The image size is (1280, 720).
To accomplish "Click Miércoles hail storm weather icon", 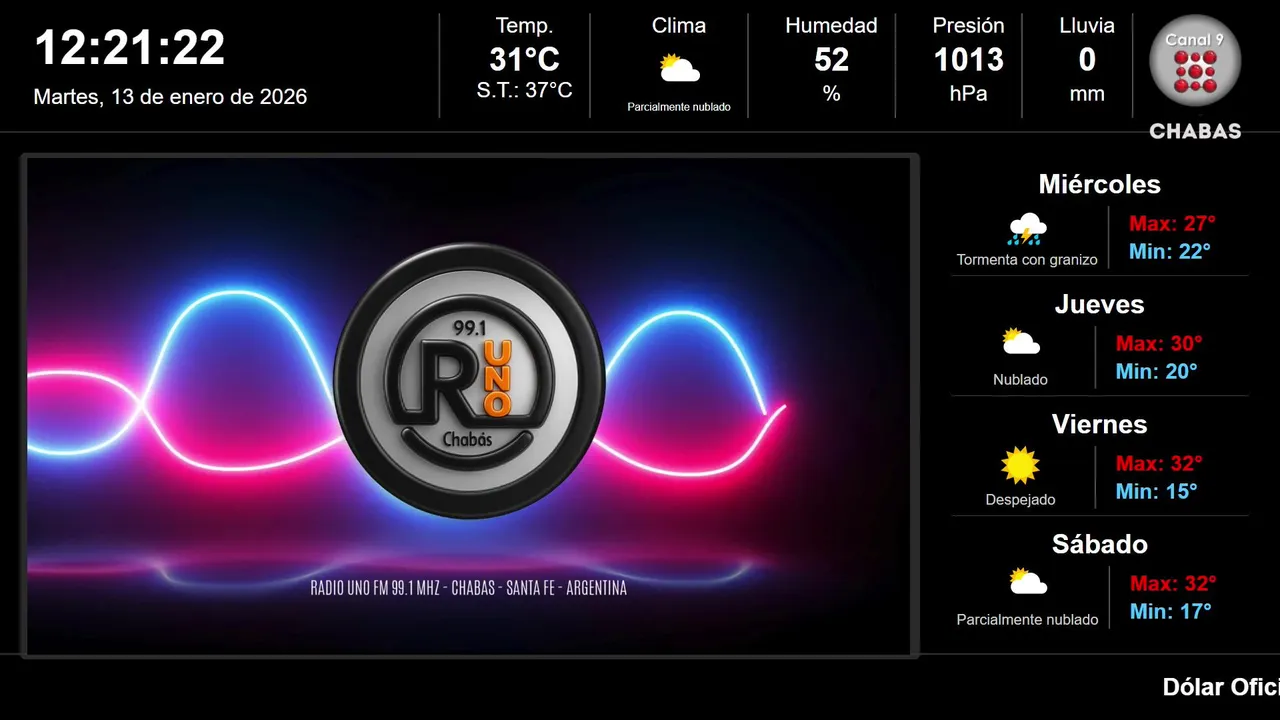I will point(1027,229).
